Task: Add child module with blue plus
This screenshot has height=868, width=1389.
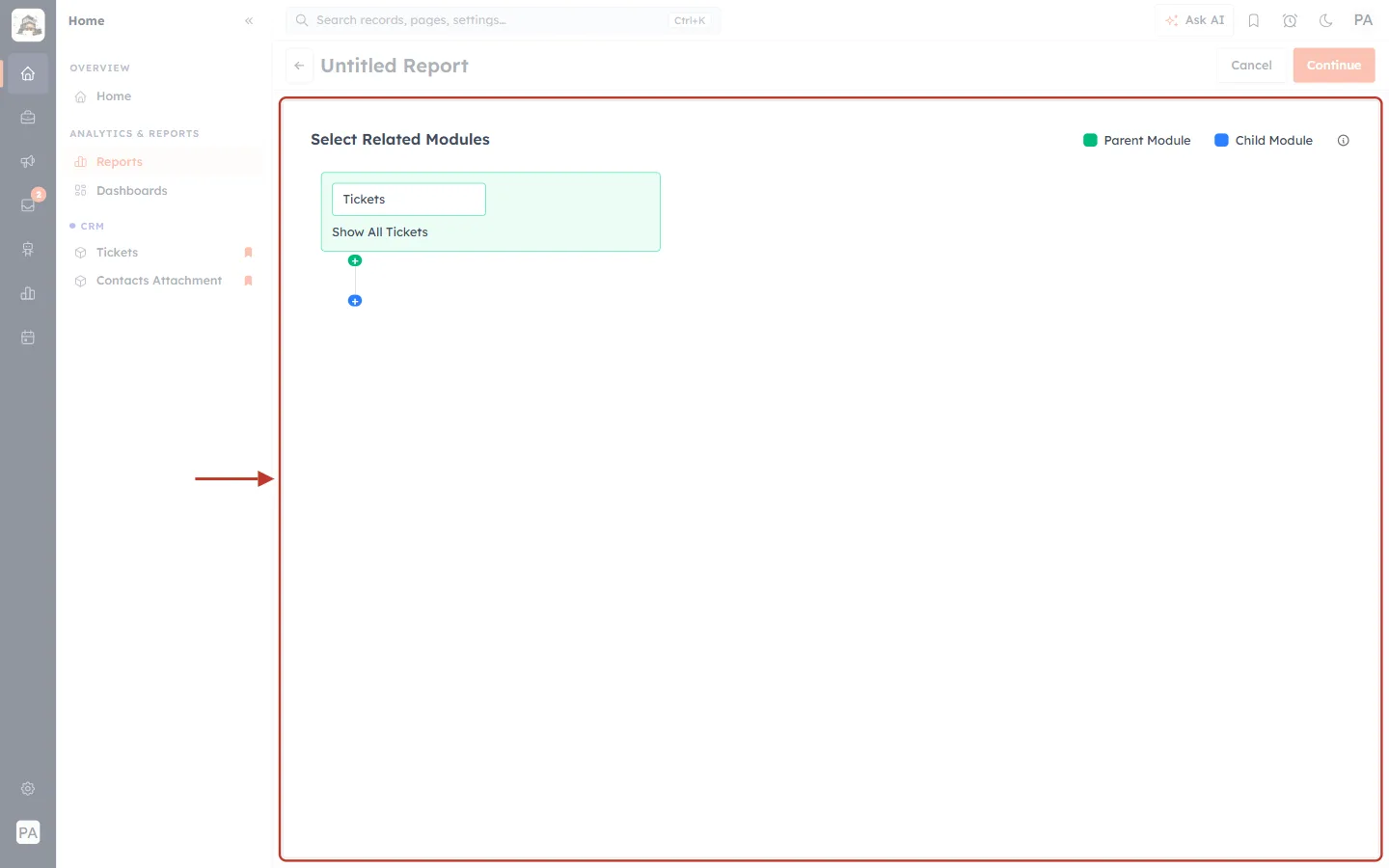Action: pos(355,301)
